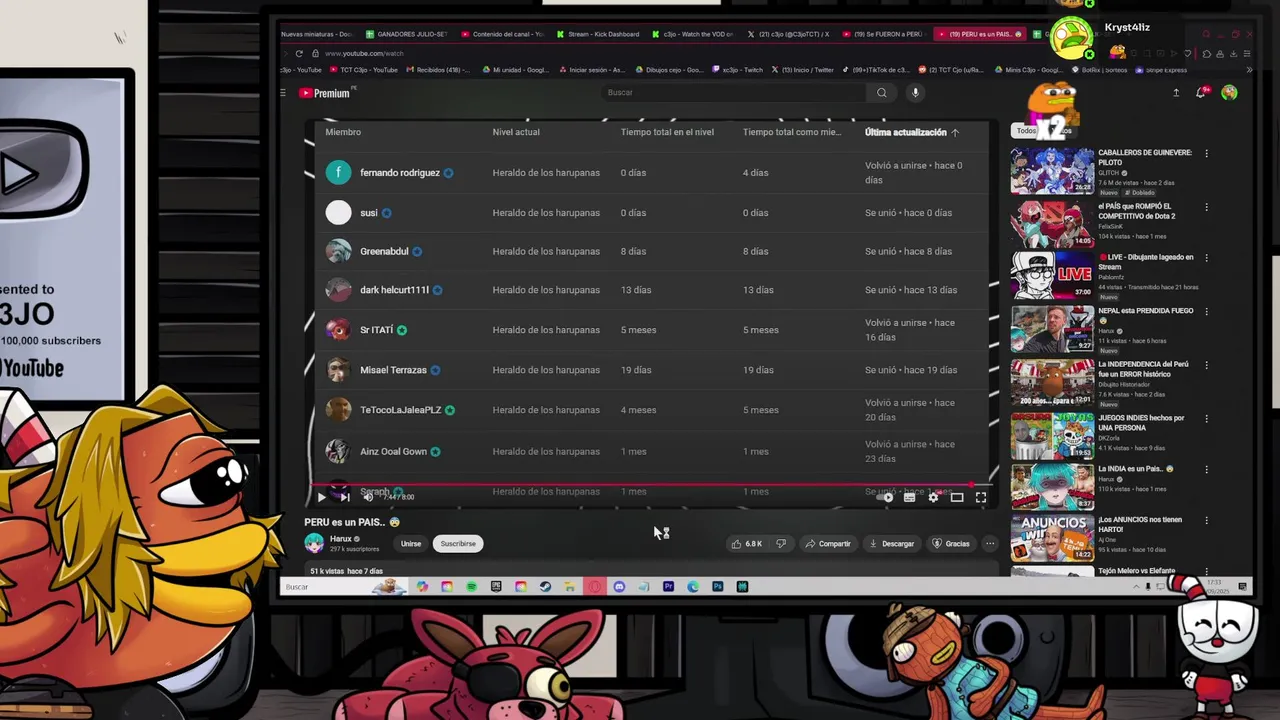Open the Recibidos (418) Gmail bookmark
1280x720 pixels.
click(437, 70)
